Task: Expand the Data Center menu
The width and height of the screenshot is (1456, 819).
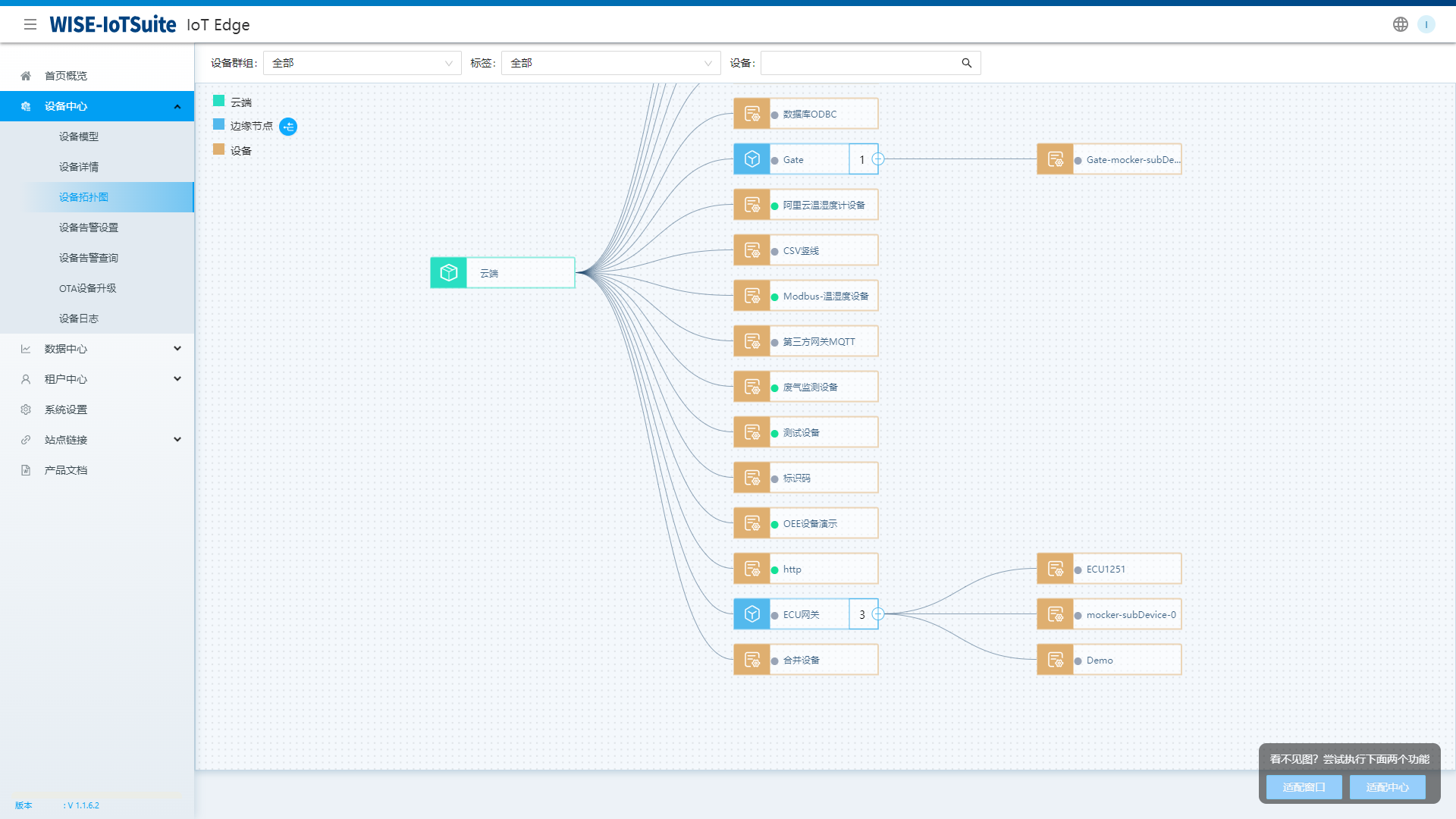Action: (97, 349)
